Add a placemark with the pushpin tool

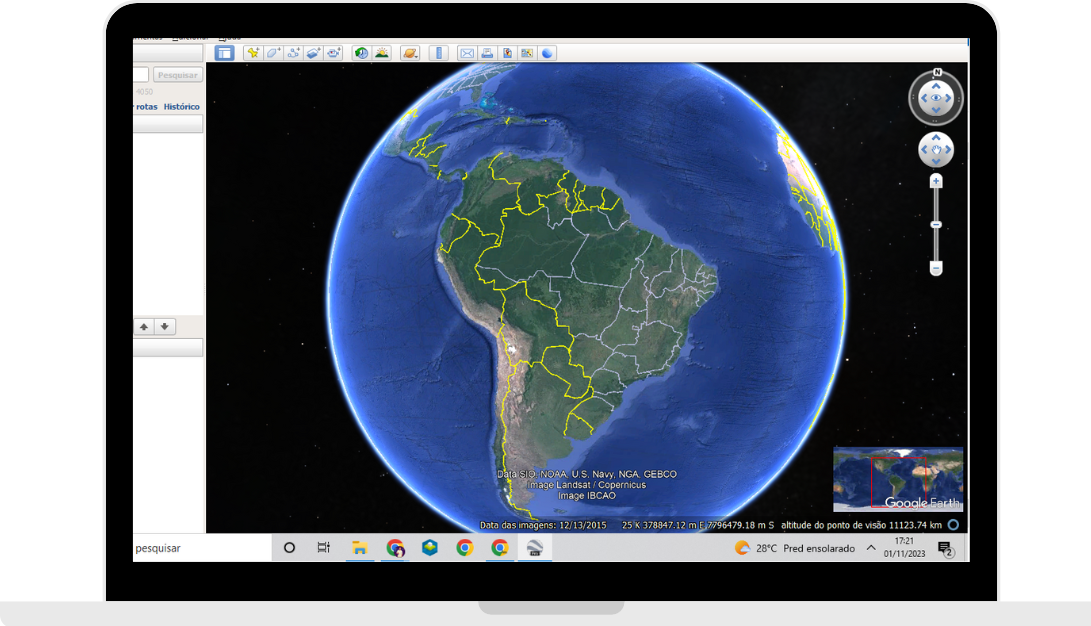click(253, 53)
